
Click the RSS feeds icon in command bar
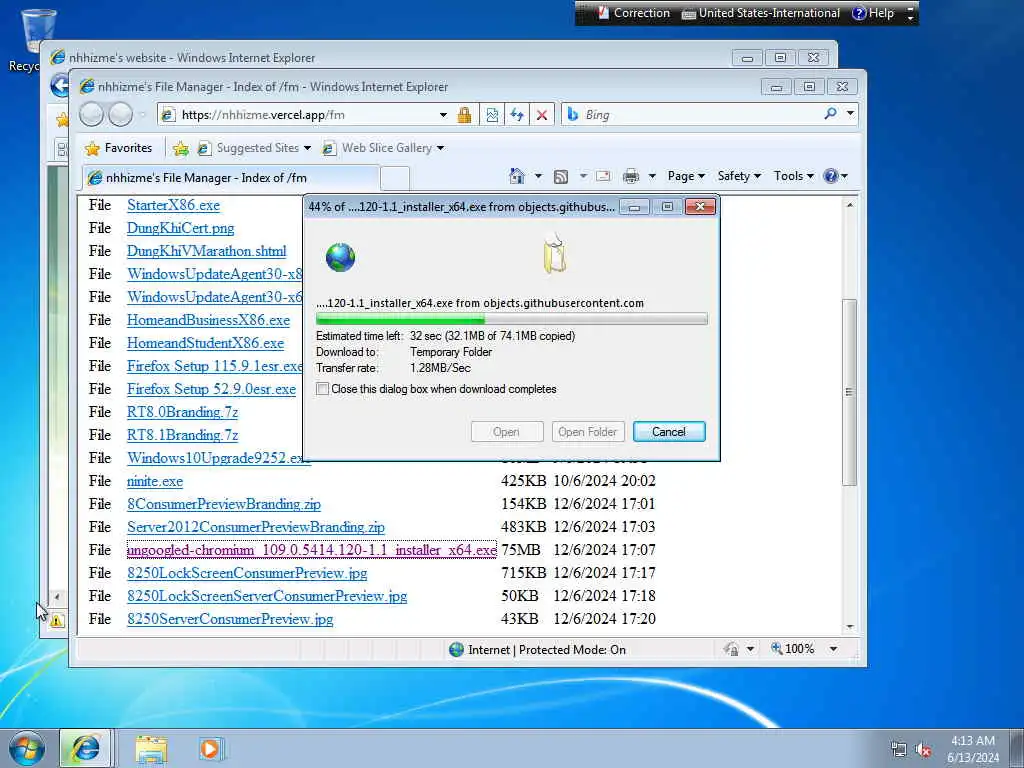[561, 176]
